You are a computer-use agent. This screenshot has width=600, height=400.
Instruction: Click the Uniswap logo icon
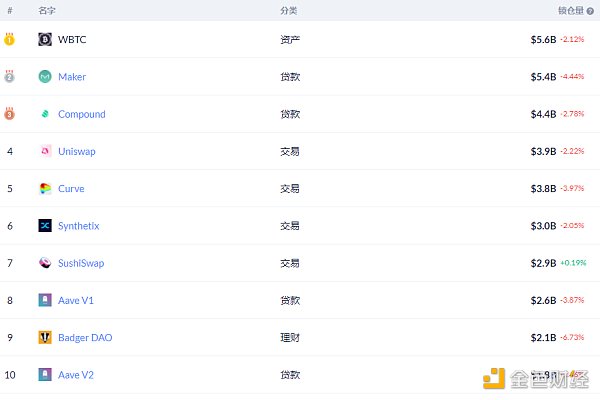(45, 151)
